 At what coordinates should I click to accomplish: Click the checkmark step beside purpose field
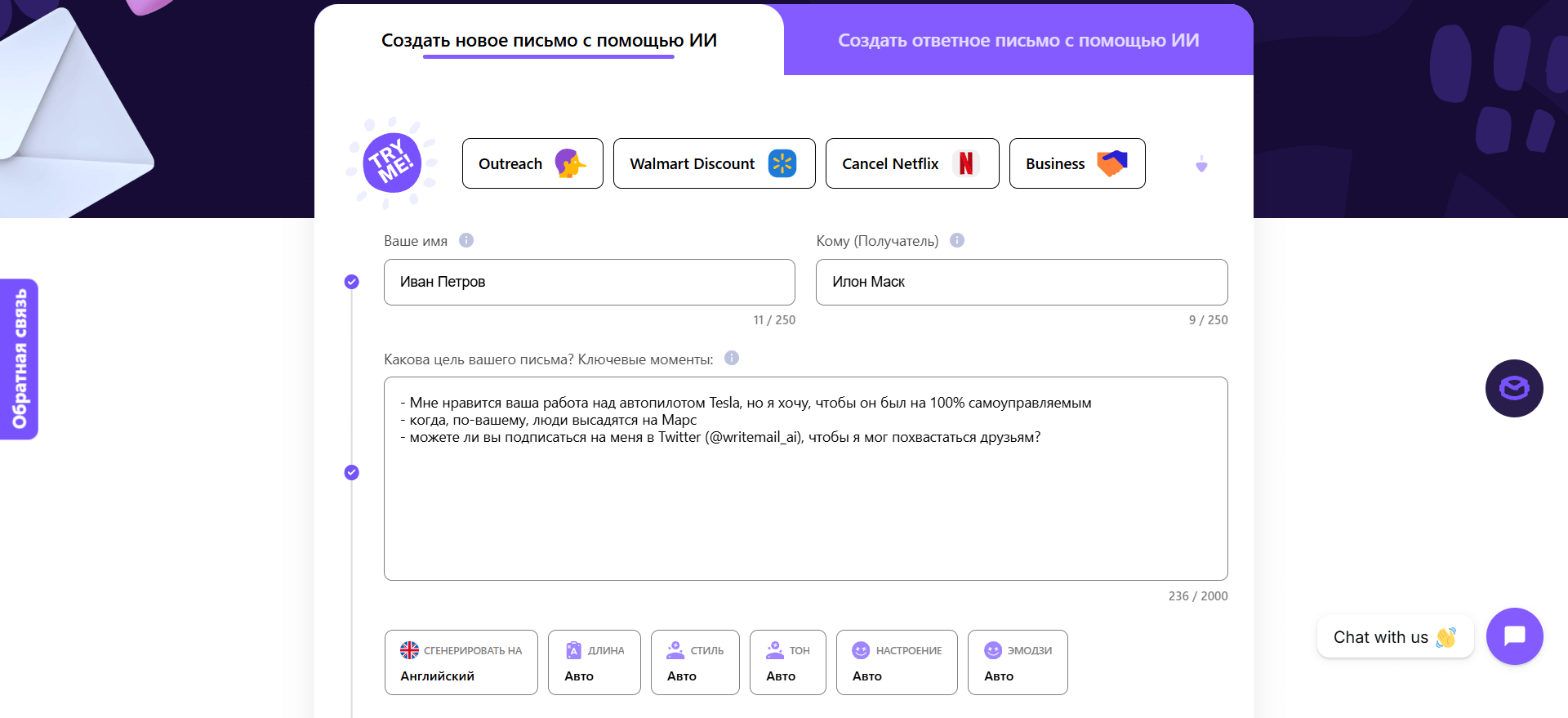[352, 472]
